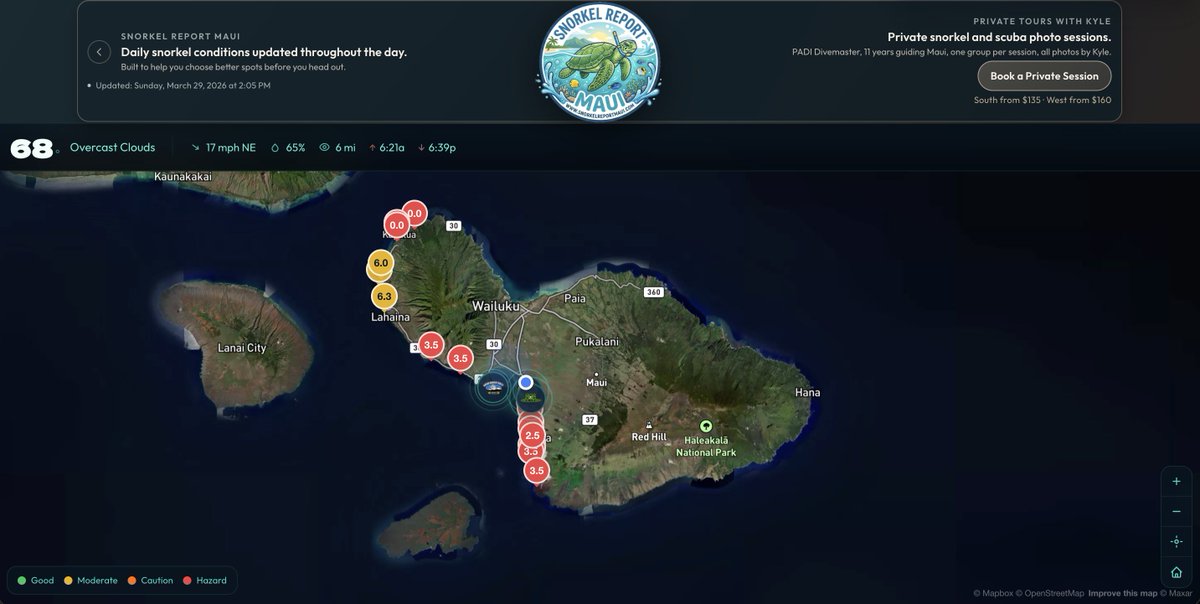The width and height of the screenshot is (1200, 604).
Task: Book a Private Session
Action: tap(1044, 76)
